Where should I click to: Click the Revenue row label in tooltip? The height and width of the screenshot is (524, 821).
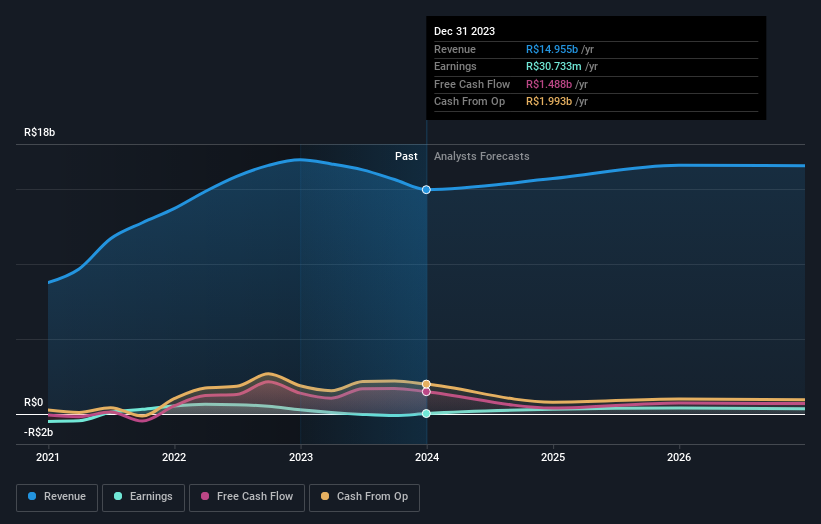[454, 49]
